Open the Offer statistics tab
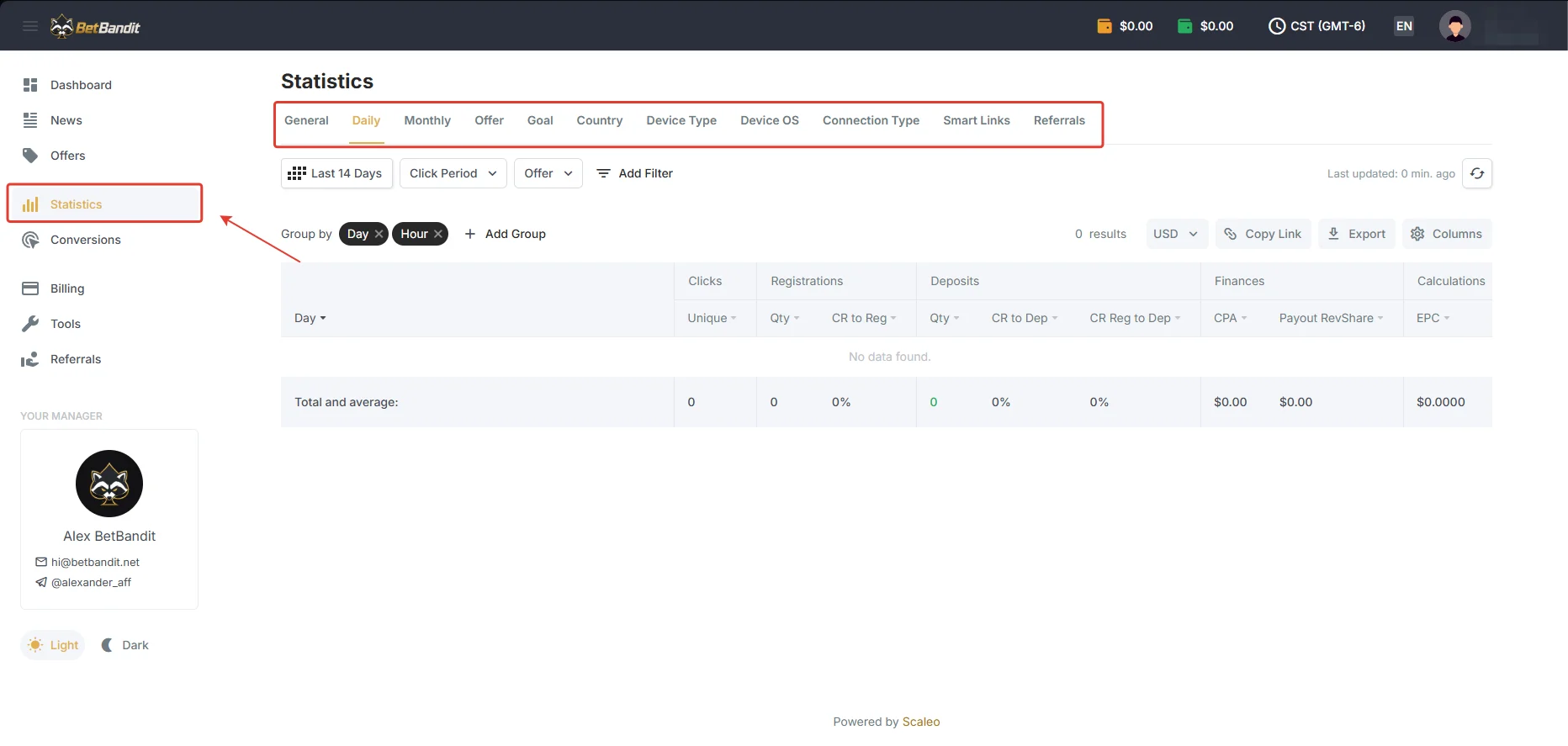This screenshot has width=1568, height=746. (489, 120)
